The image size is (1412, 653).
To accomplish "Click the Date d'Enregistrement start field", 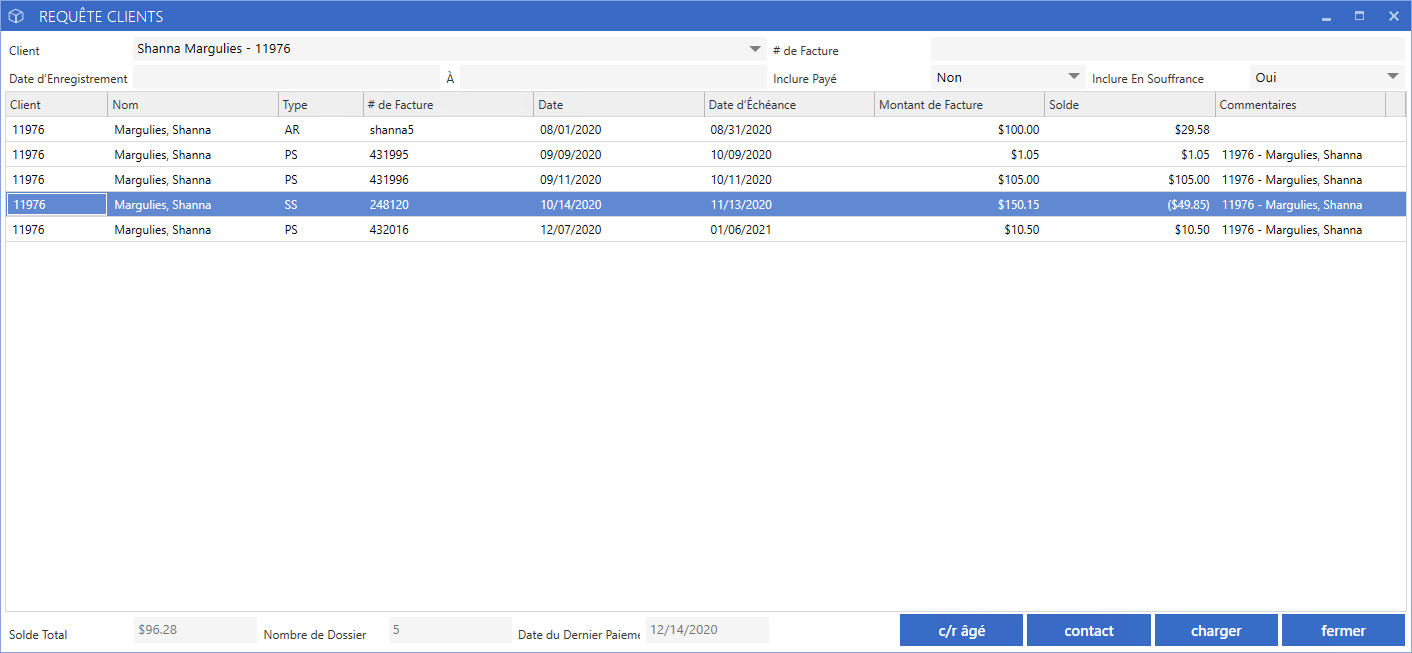I will click(286, 77).
